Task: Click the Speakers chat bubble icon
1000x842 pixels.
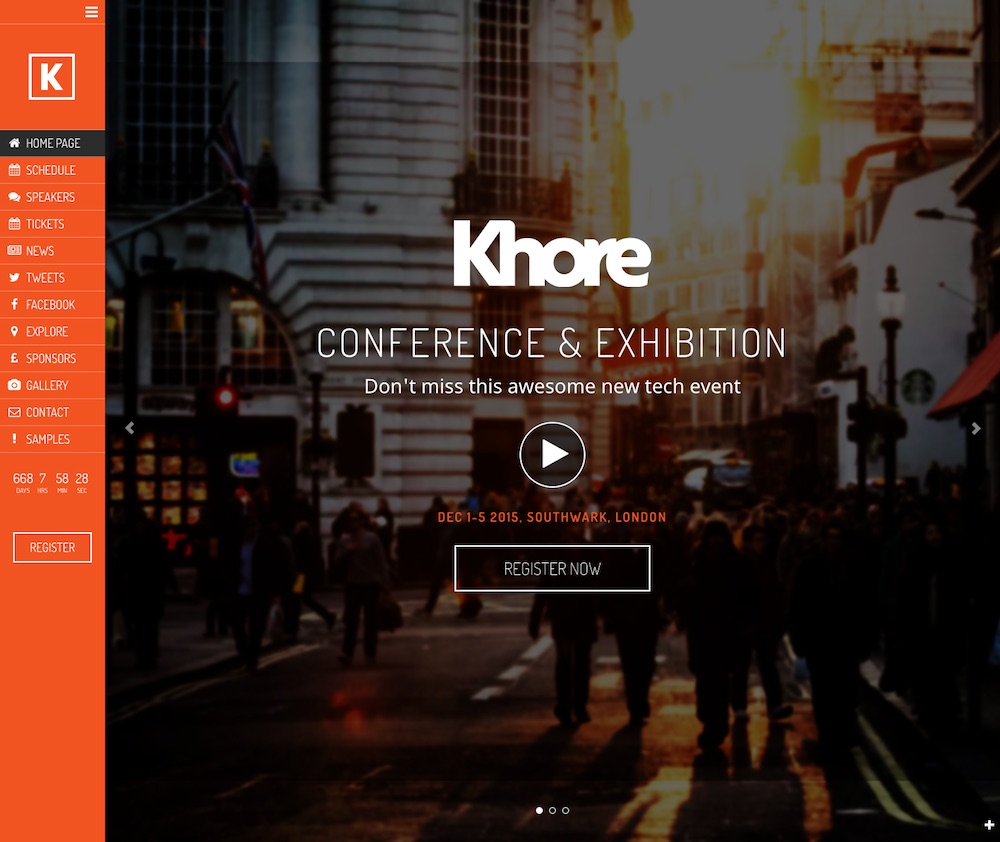Action: coord(14,197)
